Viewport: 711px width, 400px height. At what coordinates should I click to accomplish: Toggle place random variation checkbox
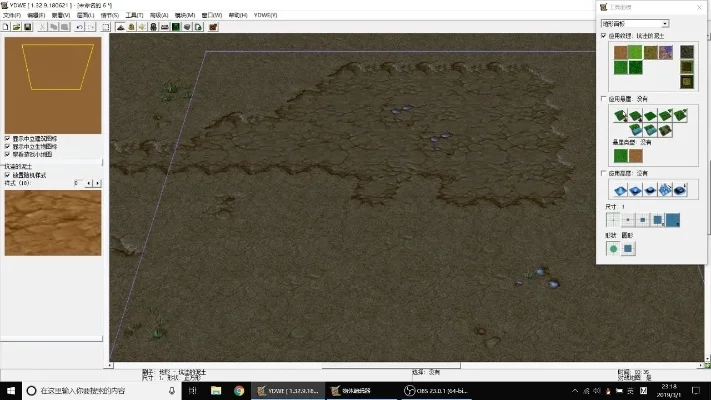pyautogui.click(x=7, y=175)
